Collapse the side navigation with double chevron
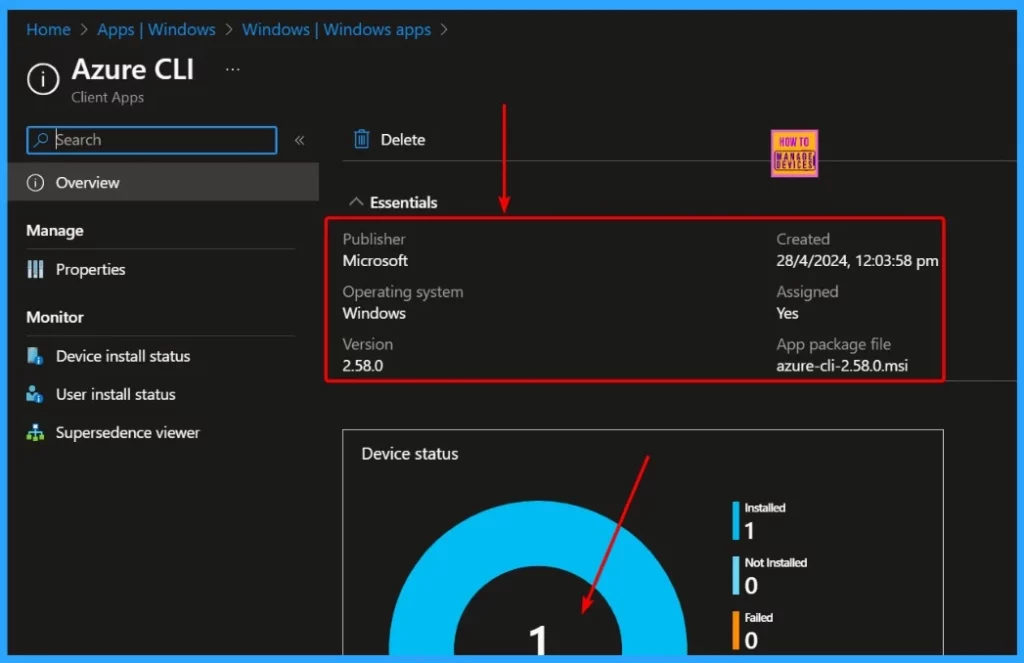 pos(300,140)
